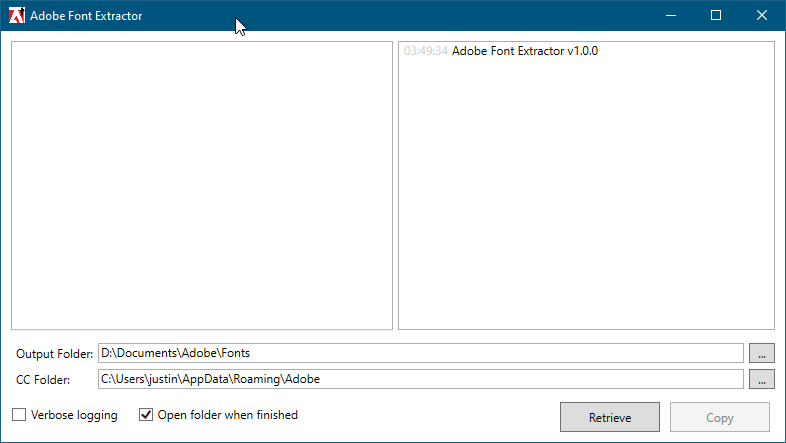The image size is (786, 443).
Task: Focus the CC Folder path field
Action: point(421,379)
